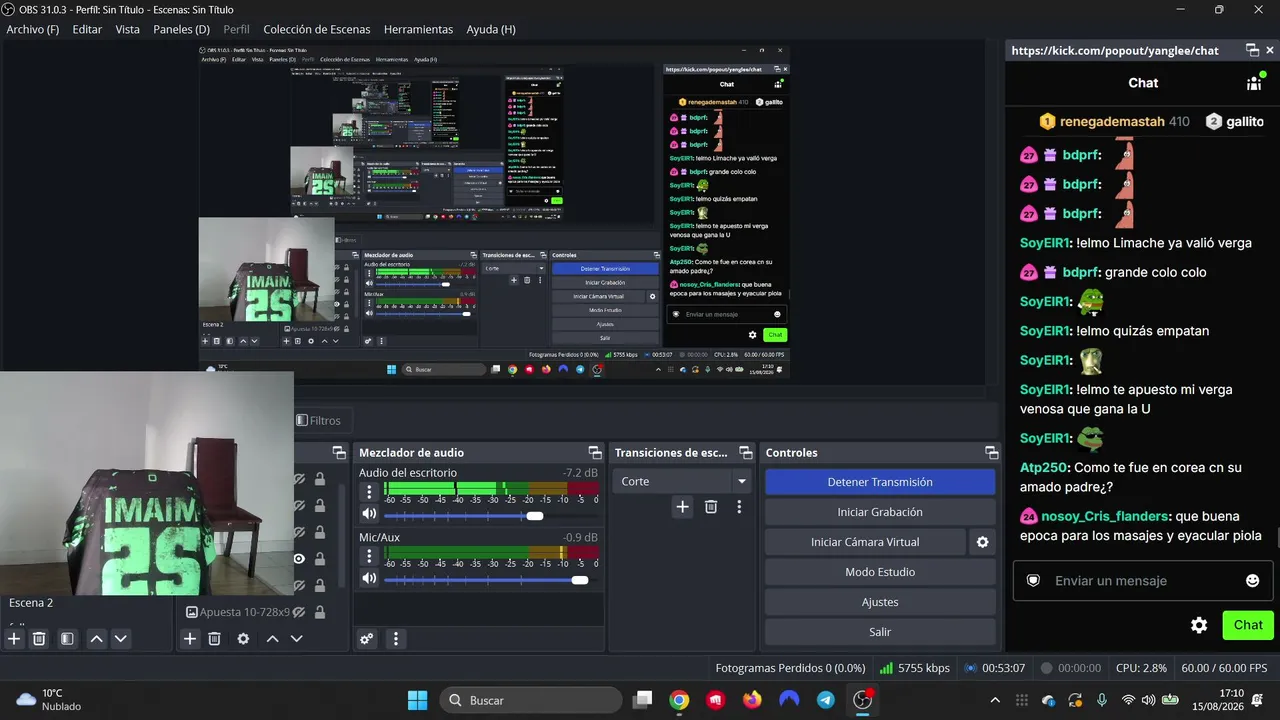Open properties gear for the selected source

pyautogui.click(x=243, y=639)
